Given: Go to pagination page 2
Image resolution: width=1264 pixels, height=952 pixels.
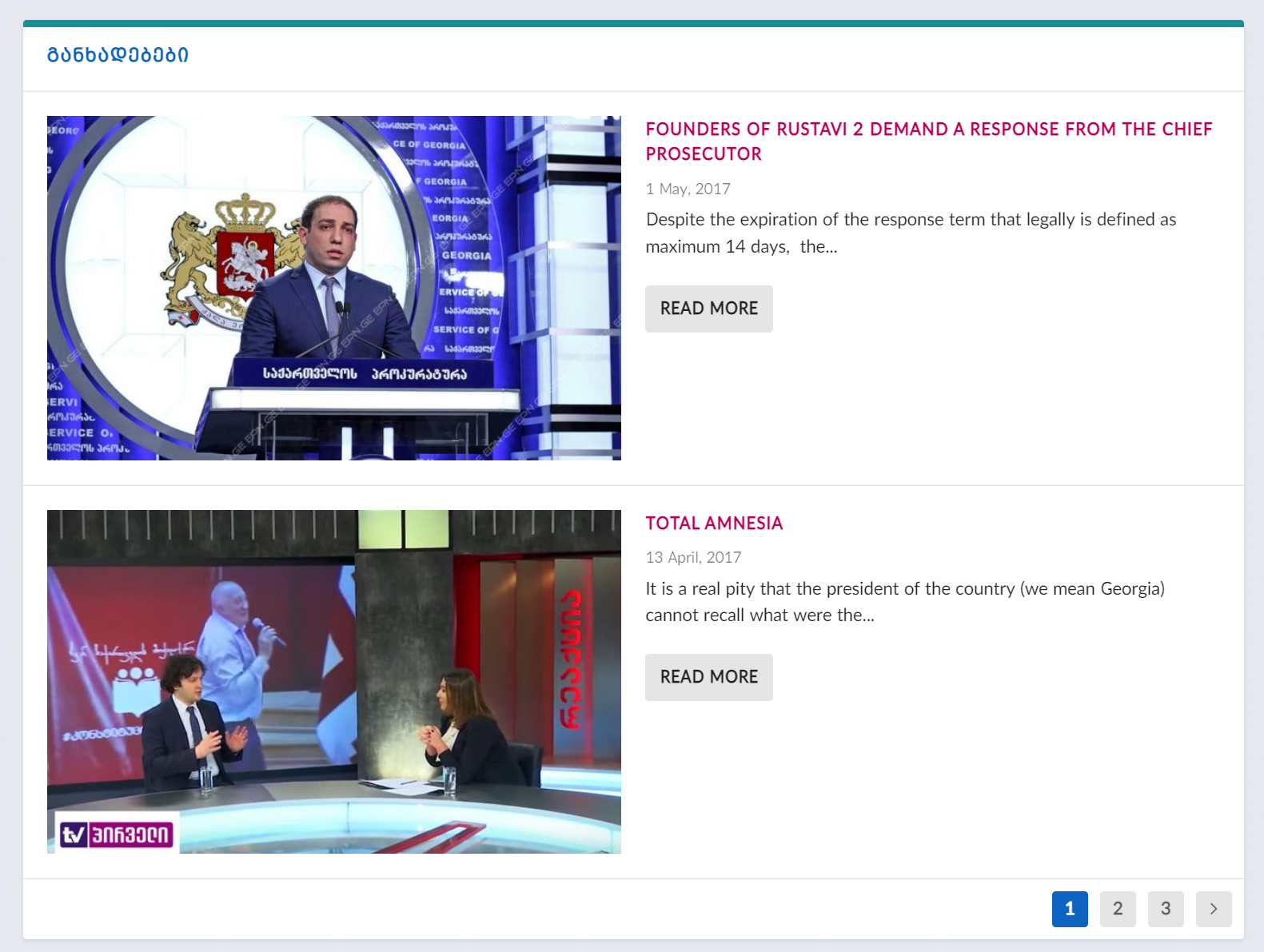Looking at the screenshot, I should pos(1118,909).
